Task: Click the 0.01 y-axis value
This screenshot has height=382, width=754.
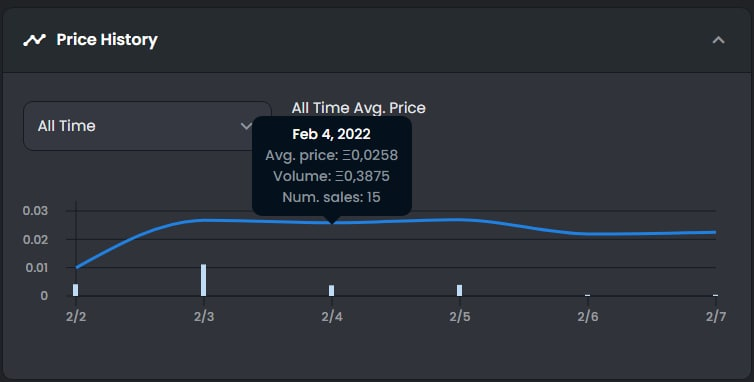Action: (x=36, y=267)
